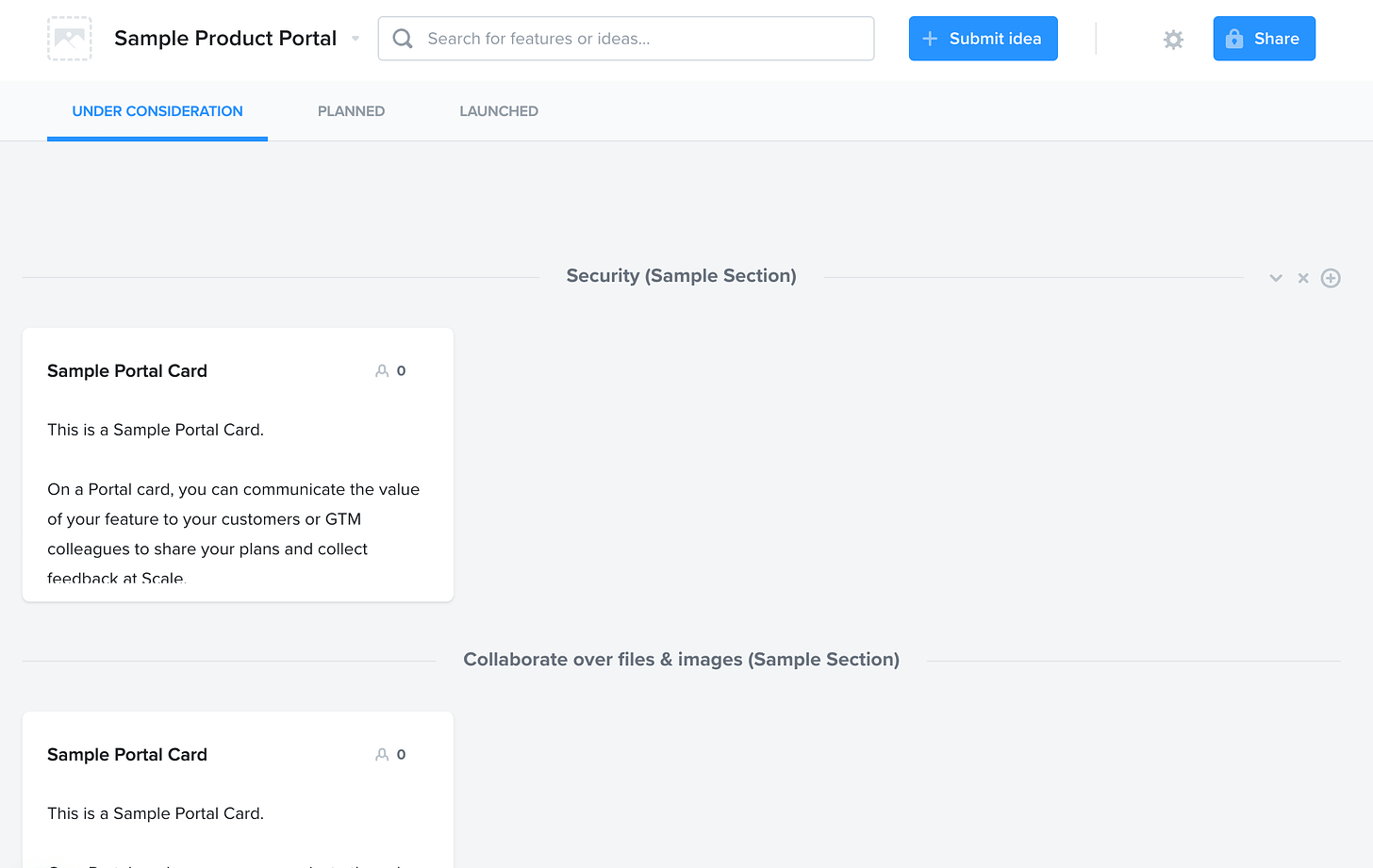Click vote count on the Collaborate section card
Image resolution: width=1373 pixels, height=868 pixels.
tap(391, 755)
